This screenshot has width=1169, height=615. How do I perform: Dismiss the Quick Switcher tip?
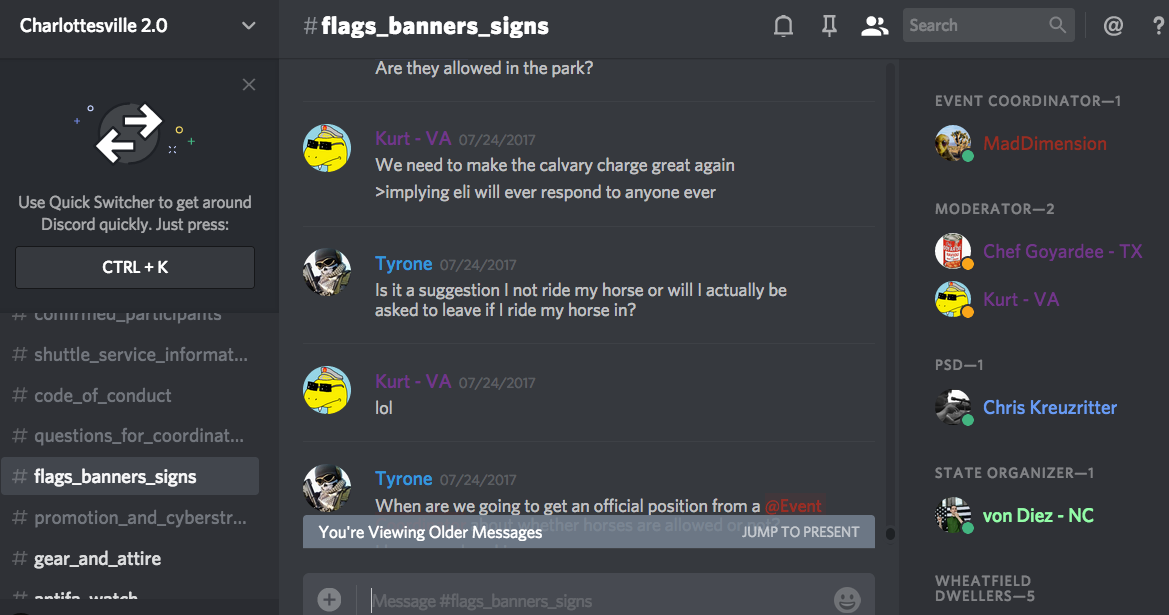click(x=249, y=85)
